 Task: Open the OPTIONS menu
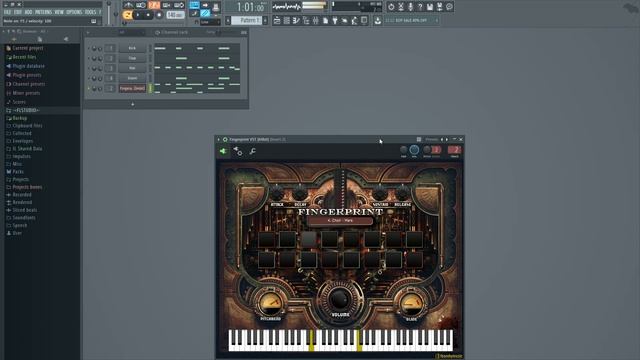(x=74, y=12)
